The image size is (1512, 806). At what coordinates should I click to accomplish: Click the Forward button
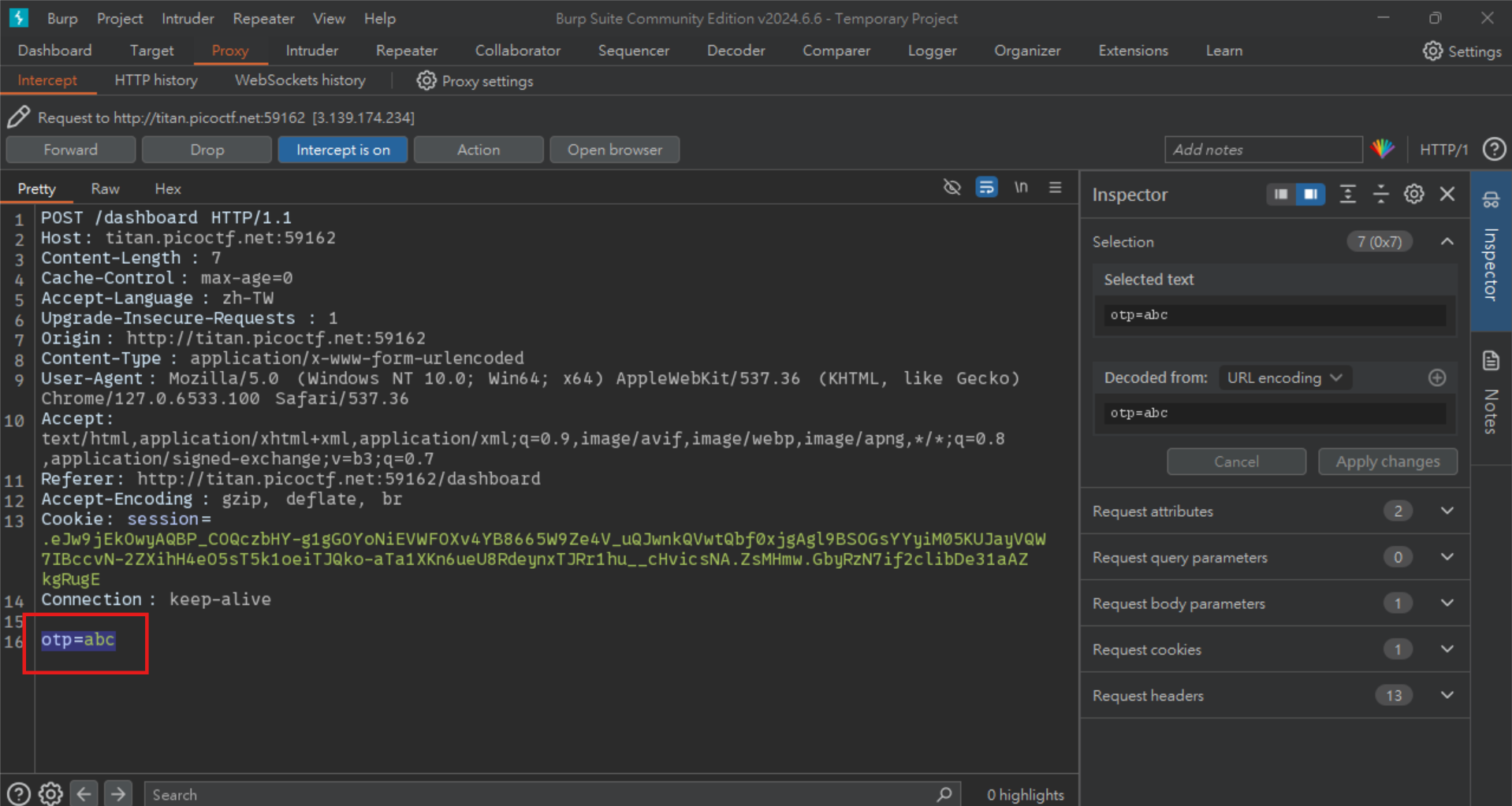[x=70, y=149]
